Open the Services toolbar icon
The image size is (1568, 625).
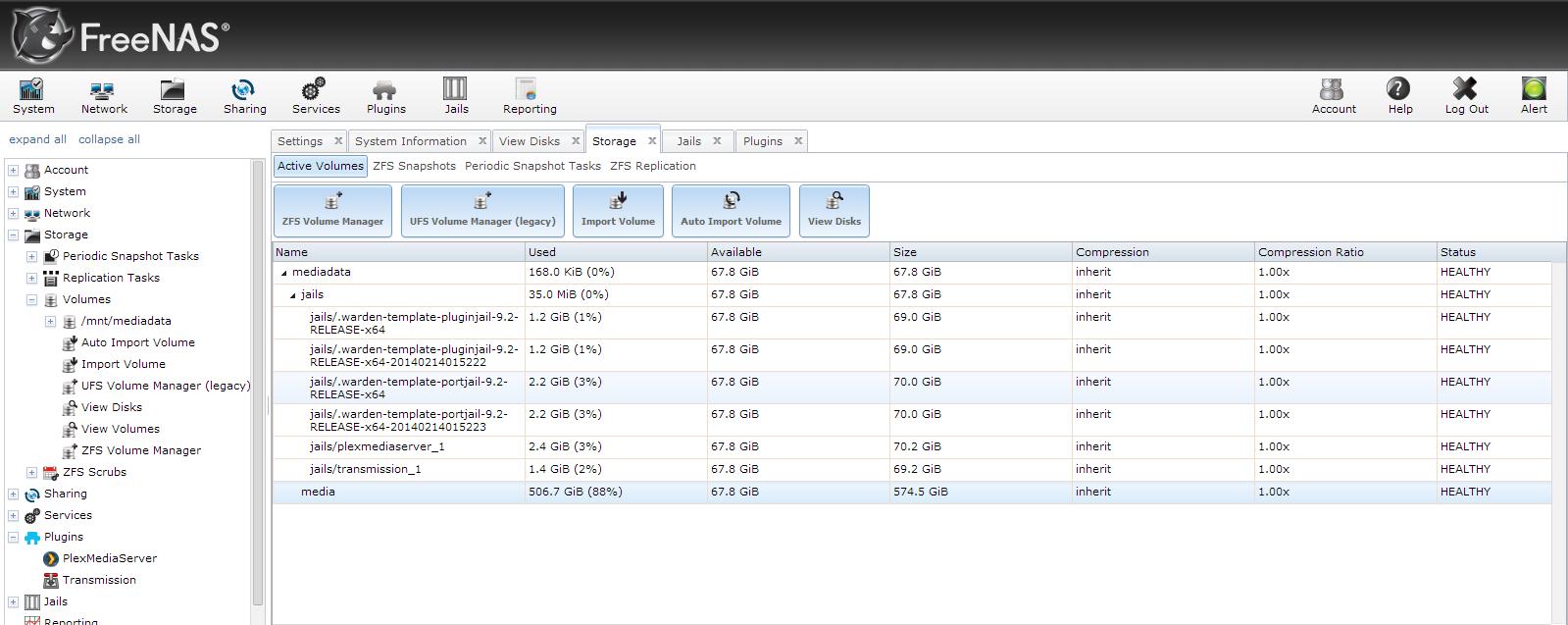(x=316, y=96)
